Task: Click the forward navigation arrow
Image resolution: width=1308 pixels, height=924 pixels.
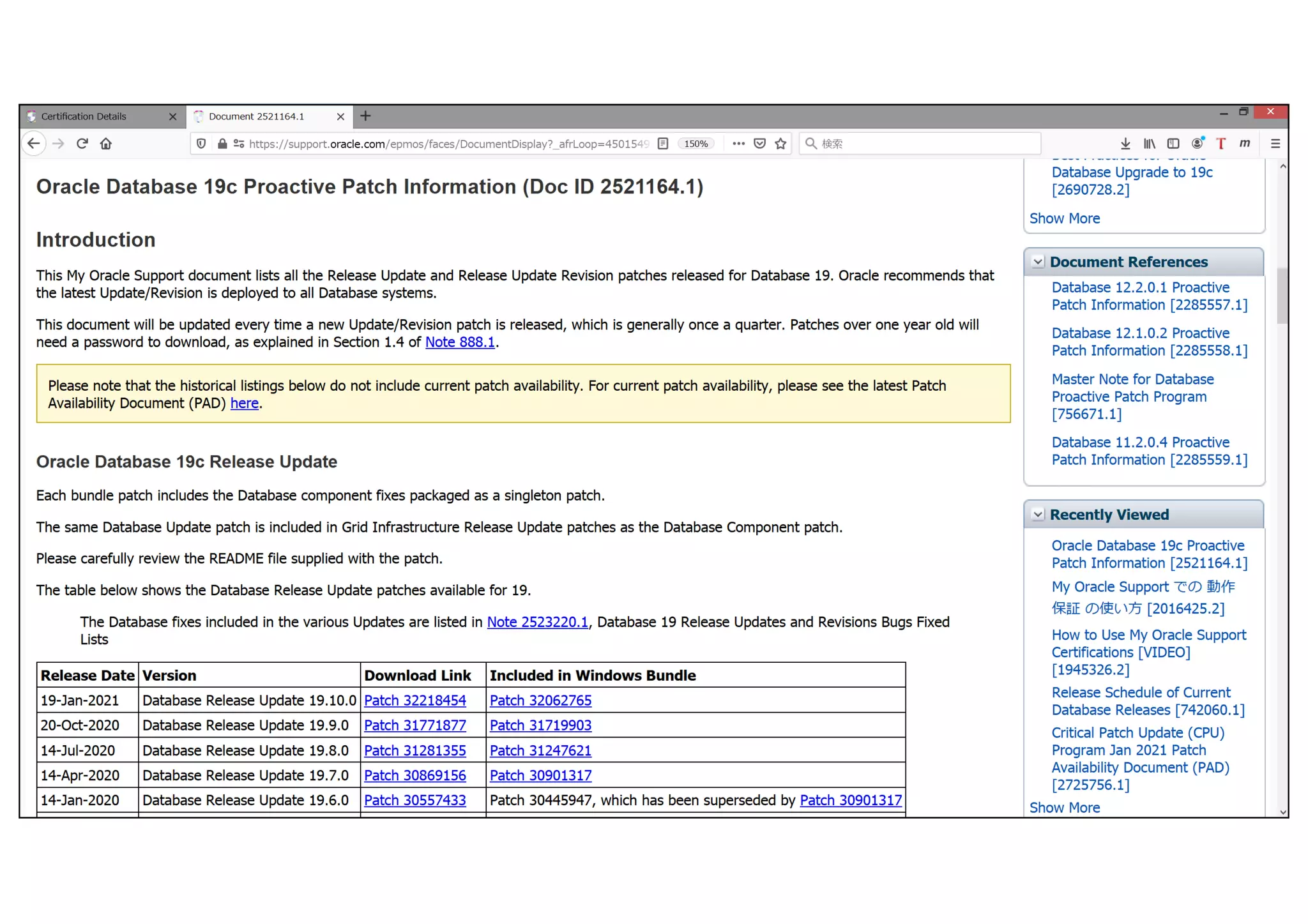Action: [x=58, y=144]
